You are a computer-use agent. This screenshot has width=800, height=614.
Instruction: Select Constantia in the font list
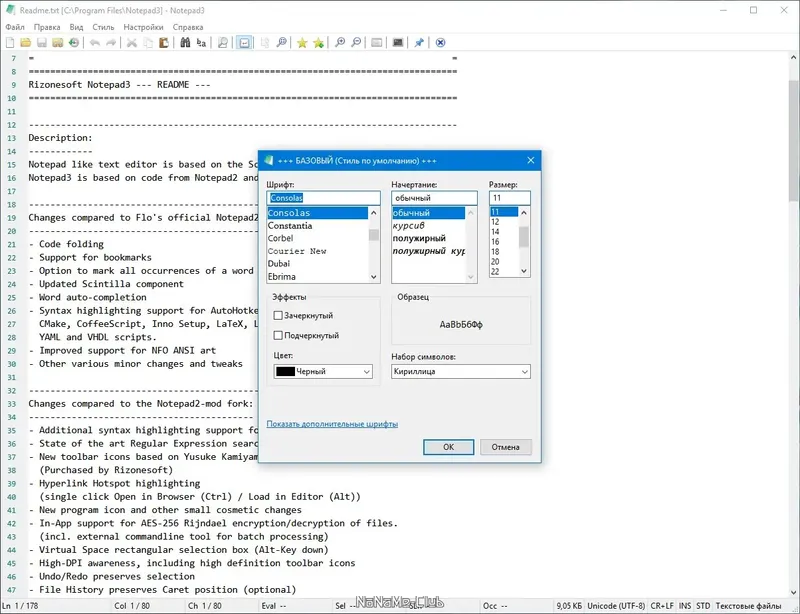coord(317,226)
